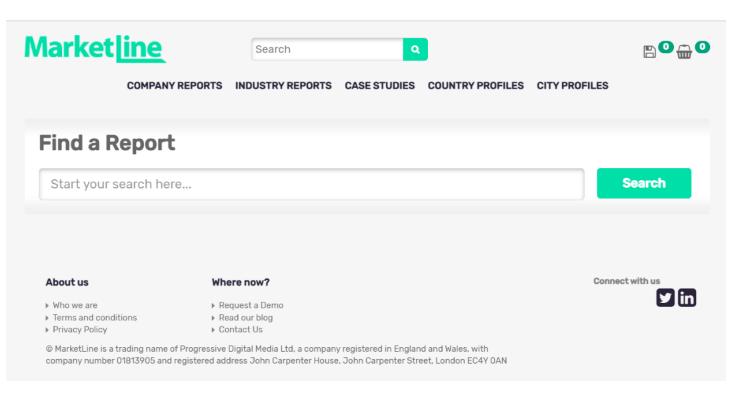
Task: Open the saved items disk icon
Action: [649, 52]
